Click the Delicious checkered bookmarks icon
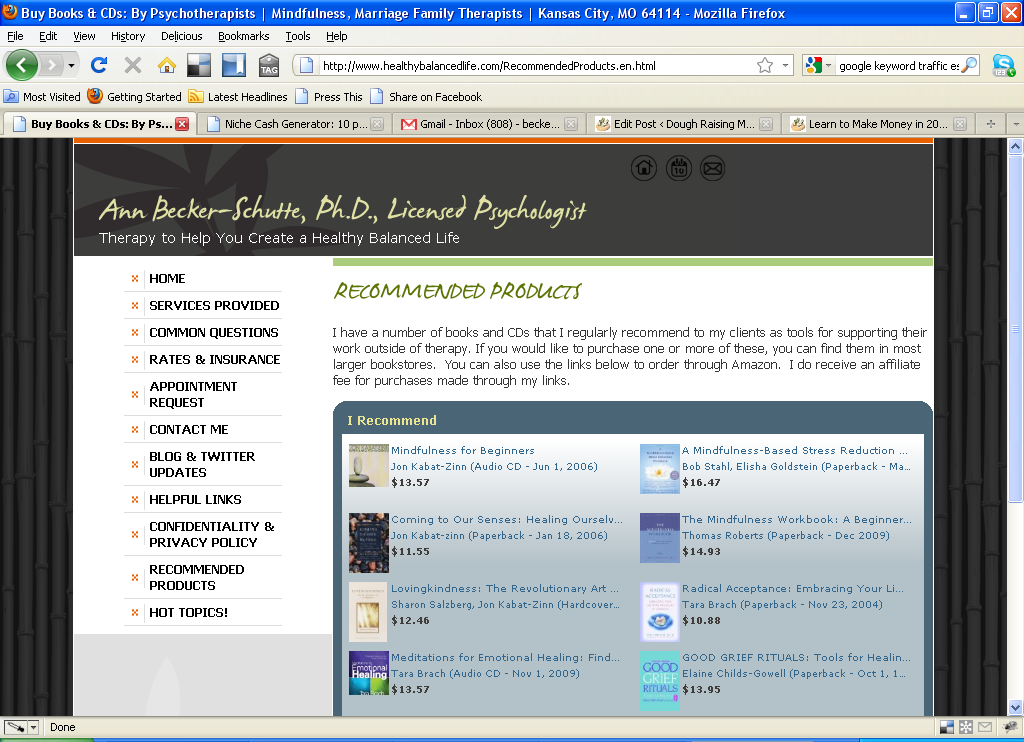This screenshot has width=1024, height=742. point(199,65)
